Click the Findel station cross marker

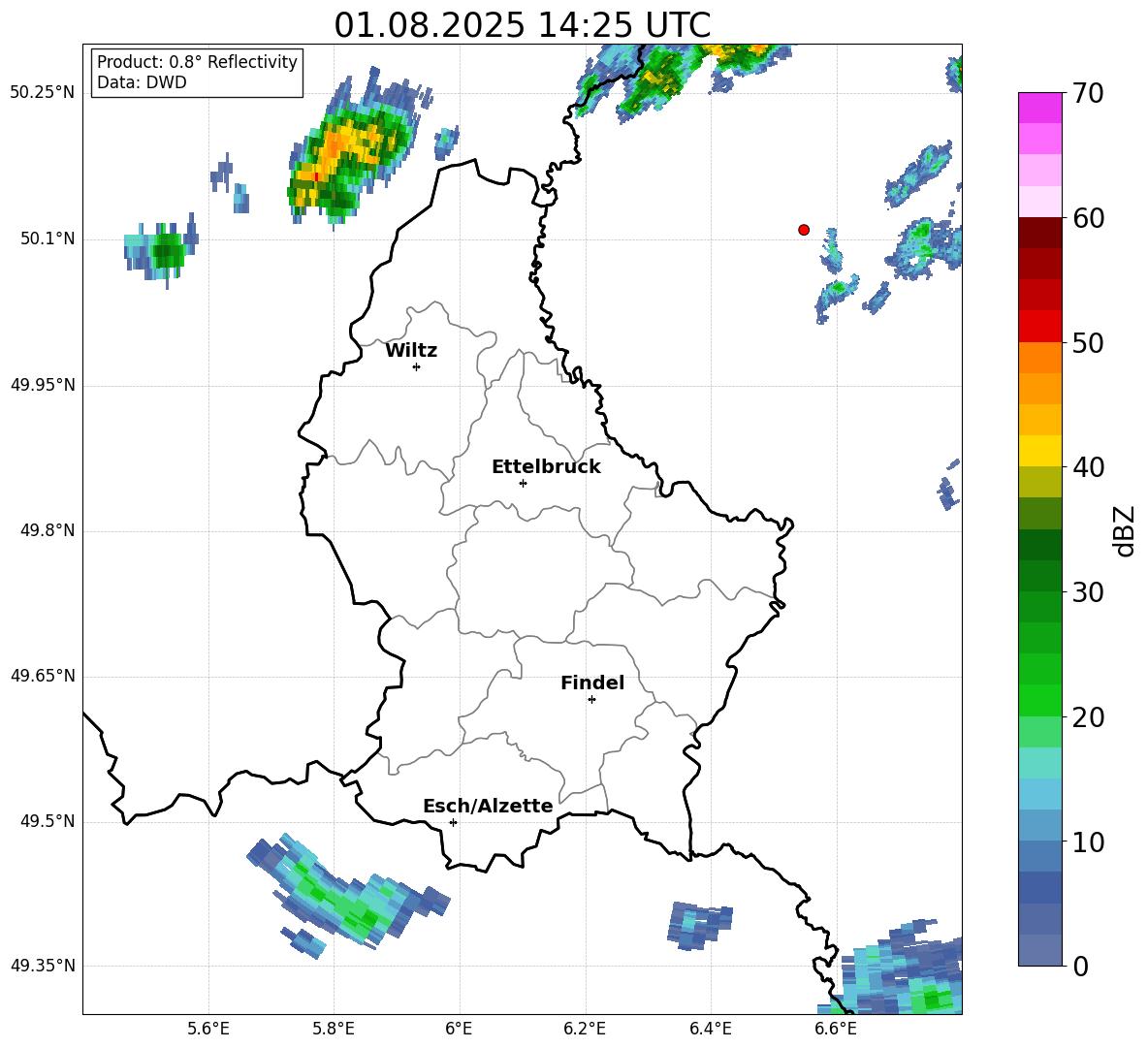click(x=591, y=699)
